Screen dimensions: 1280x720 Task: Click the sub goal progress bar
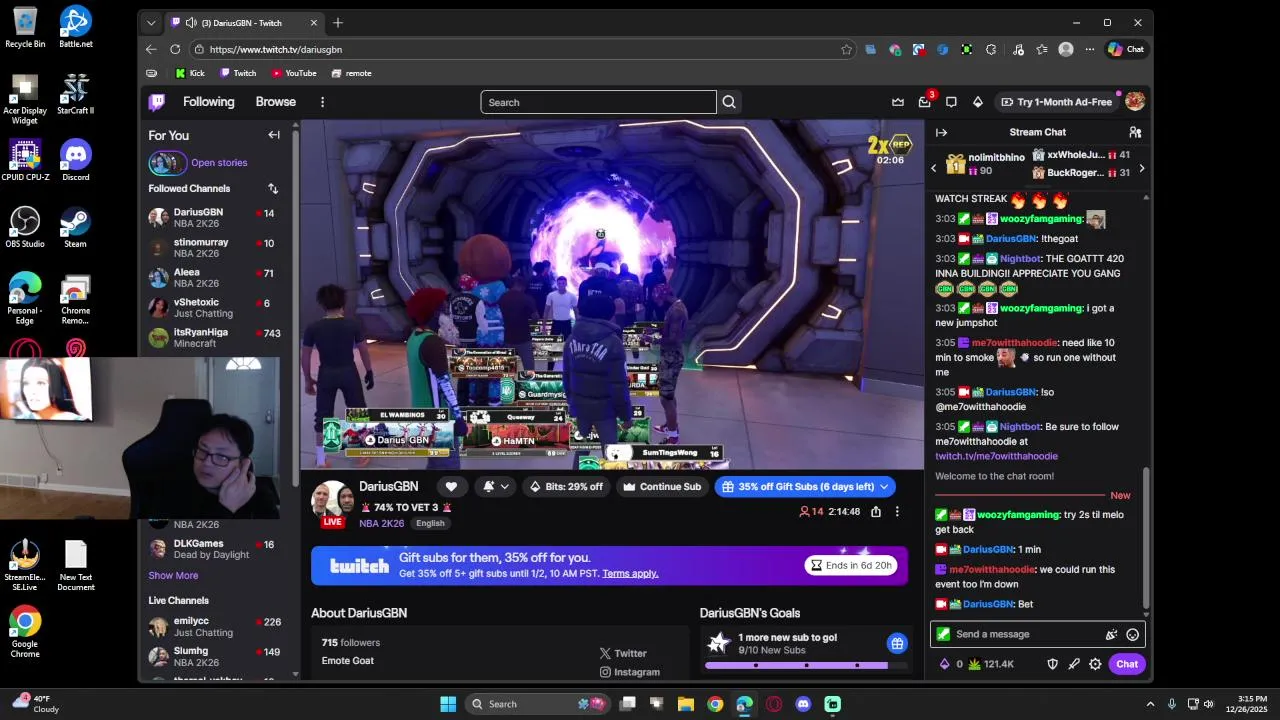pos(806,665)
